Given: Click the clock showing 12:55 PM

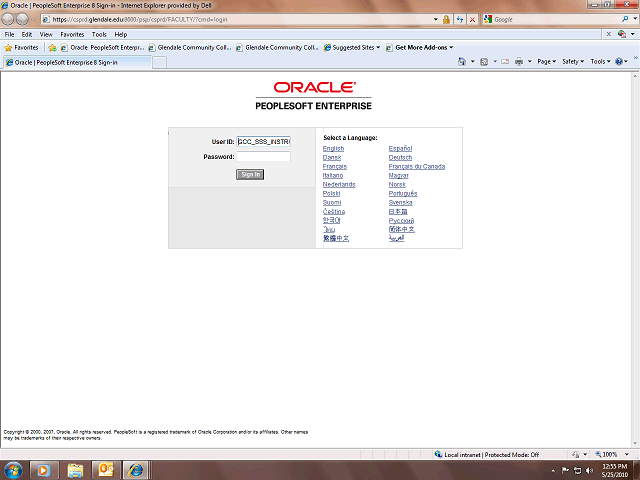Looking at the screenshot, I should click(614, 466).
